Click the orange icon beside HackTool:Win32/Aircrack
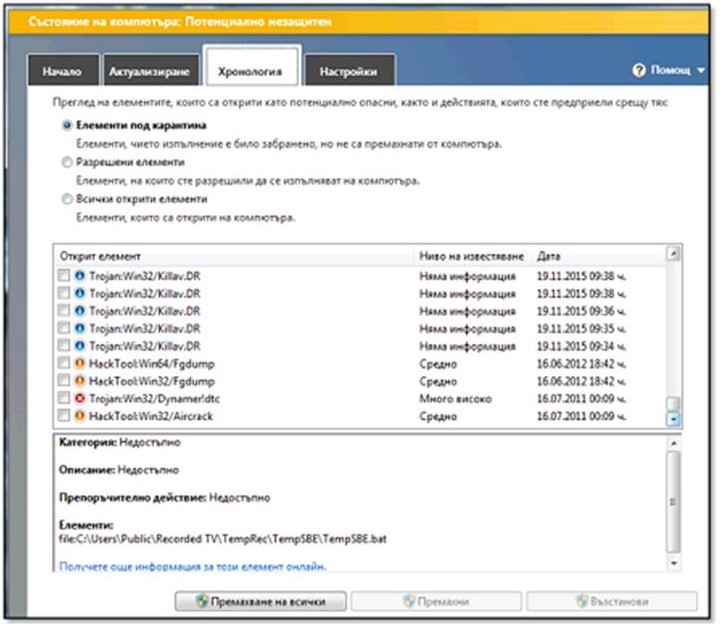This screenshot has width=720, height=624. point(78,415)
